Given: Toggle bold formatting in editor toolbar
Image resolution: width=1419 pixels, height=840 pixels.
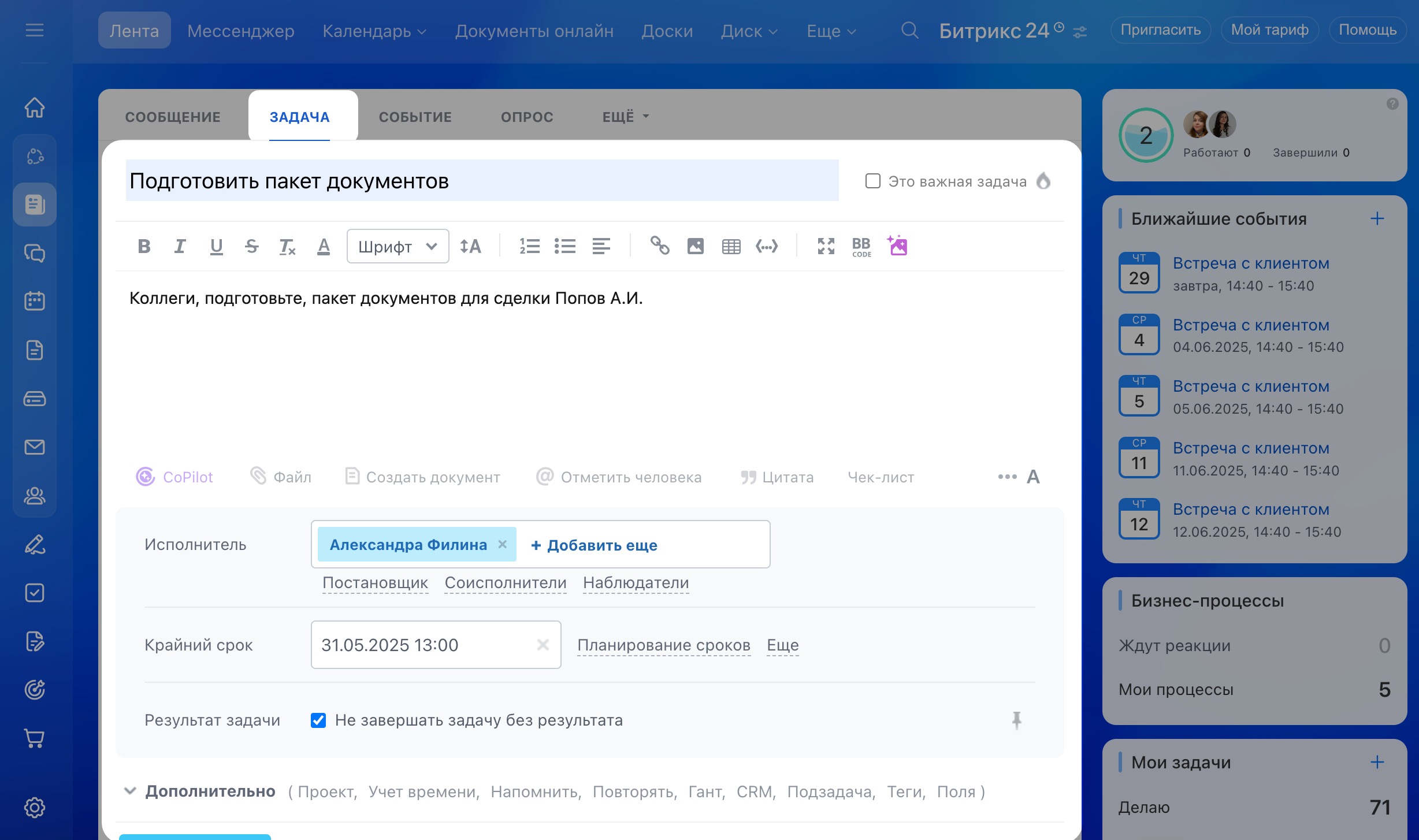Looking at the screenshot, I should pos(144,246).
